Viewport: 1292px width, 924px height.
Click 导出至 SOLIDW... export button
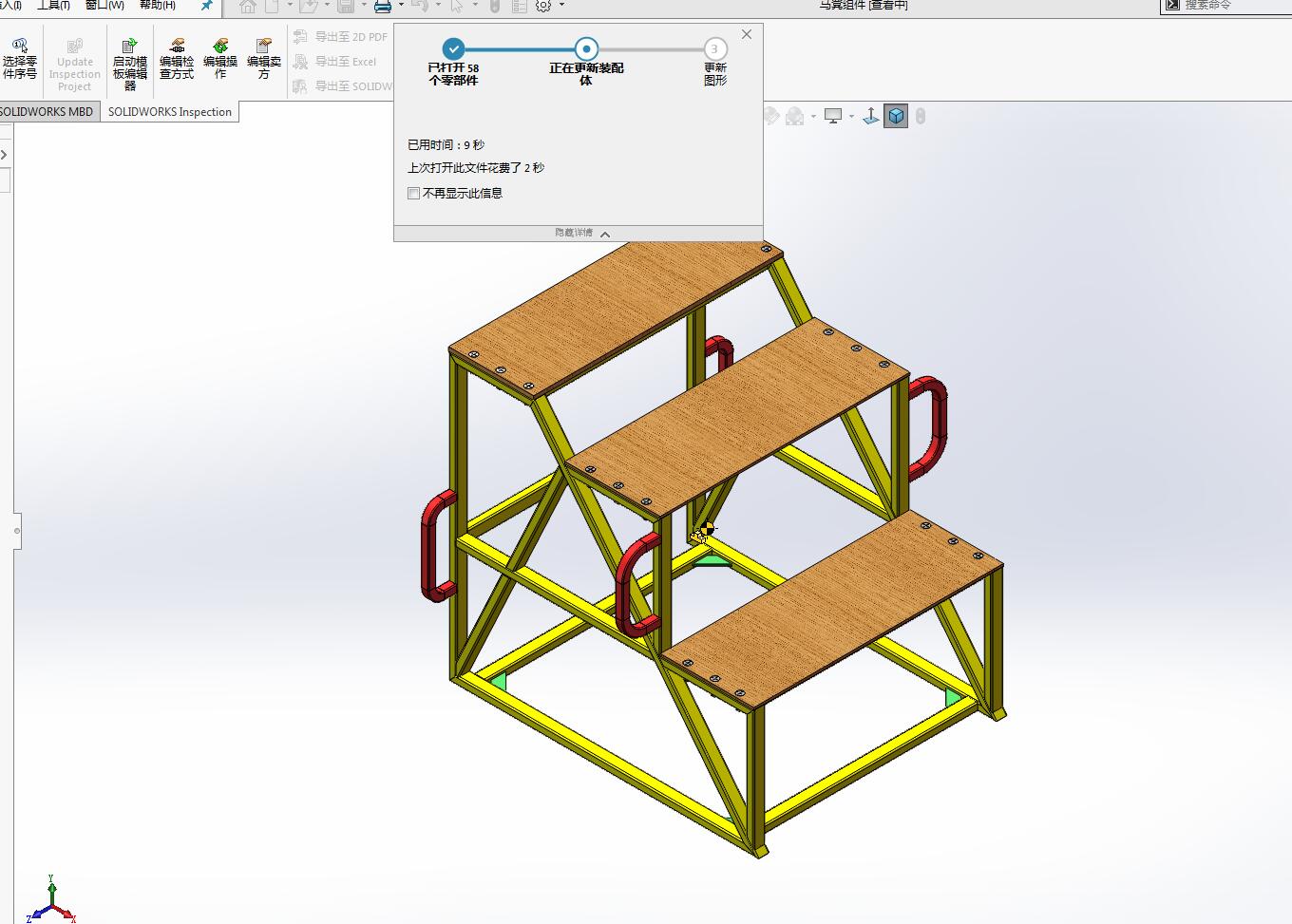coord(342,86)
